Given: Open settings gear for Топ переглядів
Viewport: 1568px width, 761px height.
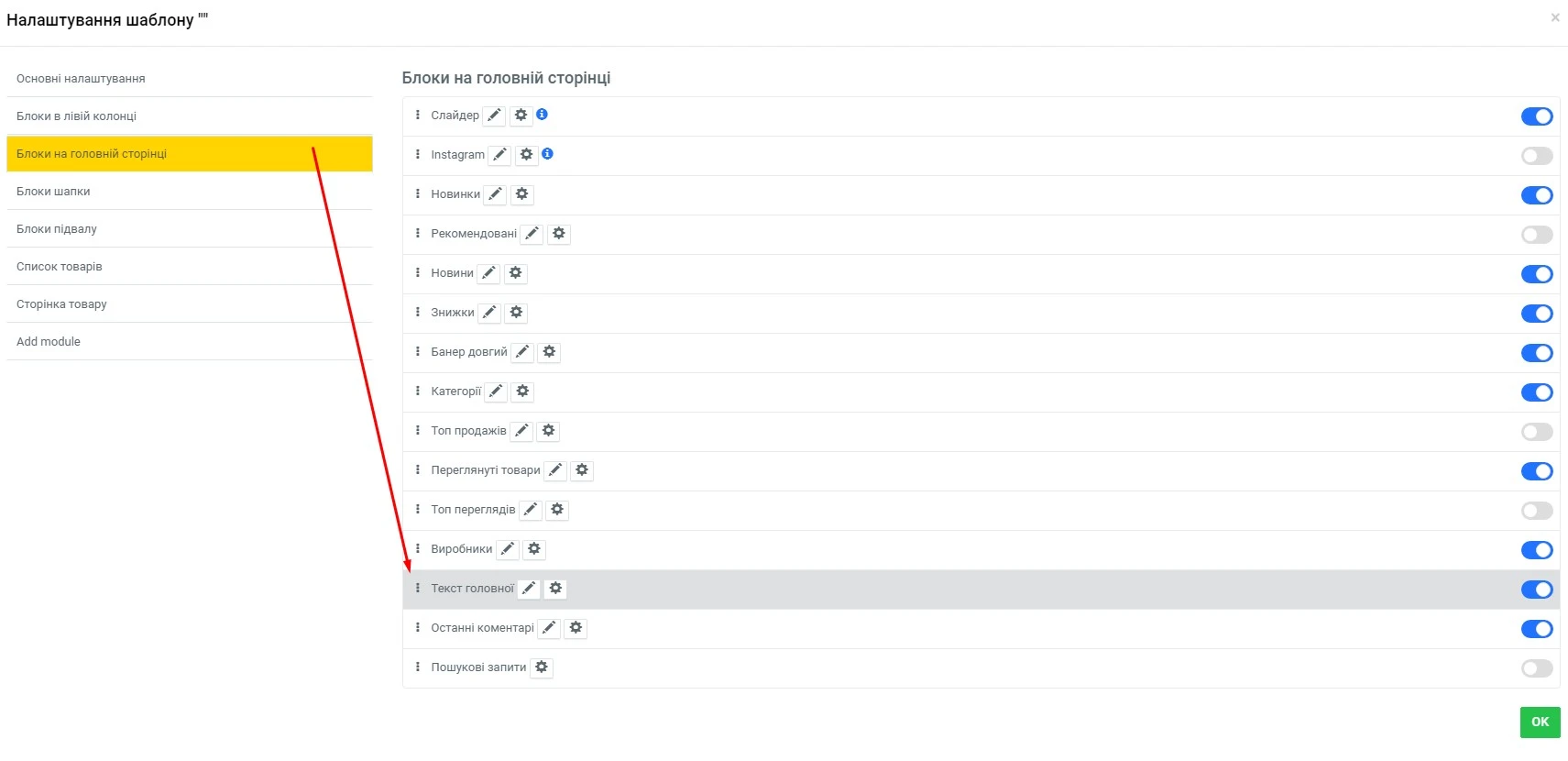Looking at the screenshot, I should point(557,510).
